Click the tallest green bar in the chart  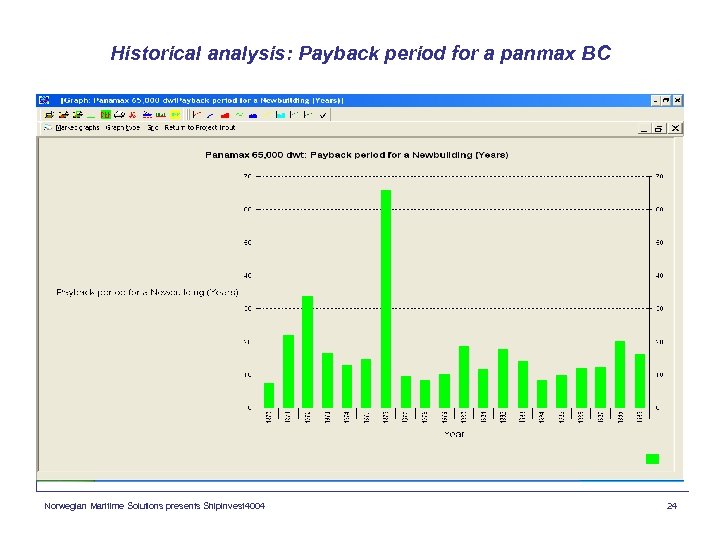(x=386, y=299)
